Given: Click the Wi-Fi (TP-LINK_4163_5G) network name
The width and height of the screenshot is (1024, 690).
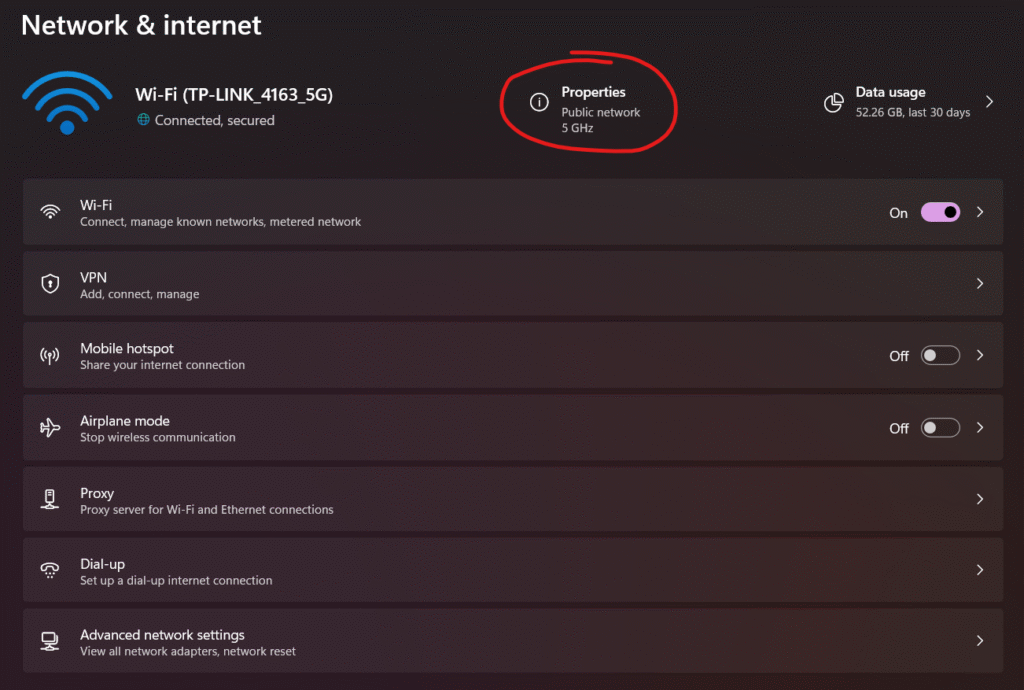Looking at the screenshot, I should (x=234, y=95).
